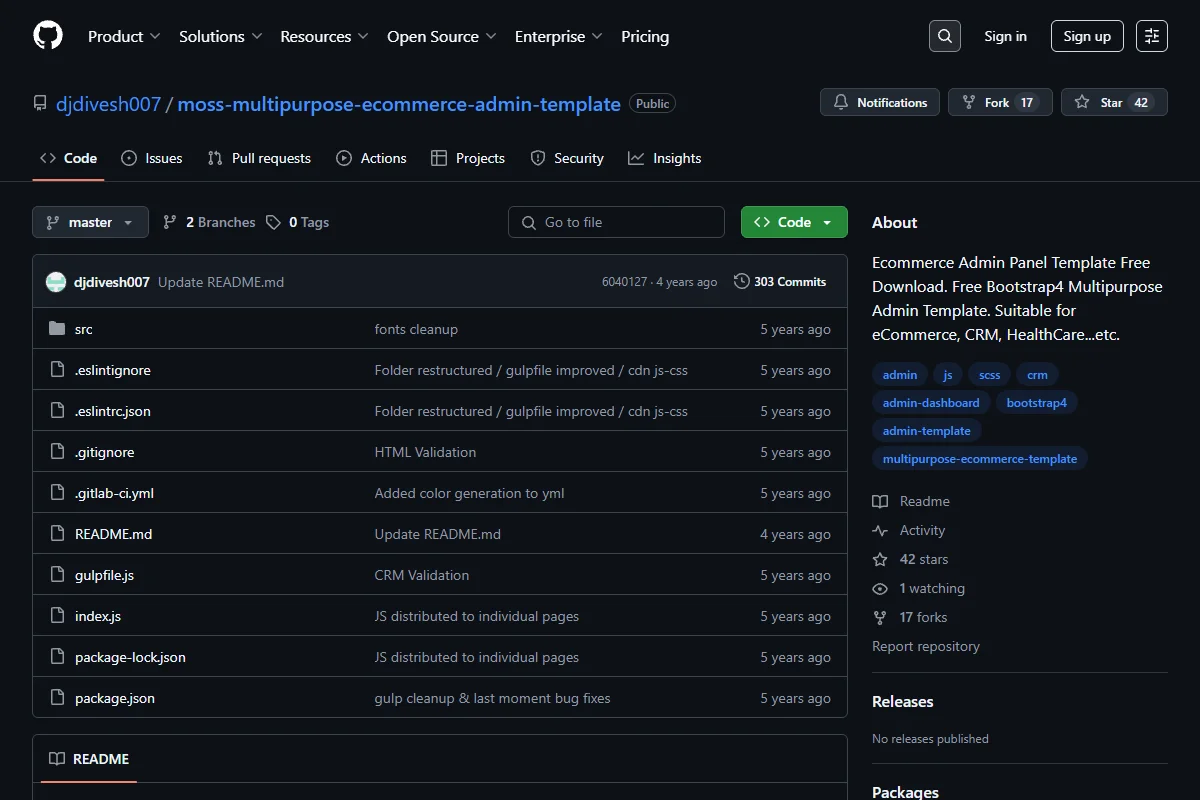This screenshot has height=800, width=1200.
Task: Open search with the magnifier icon
Action: [x=945, y=36]
